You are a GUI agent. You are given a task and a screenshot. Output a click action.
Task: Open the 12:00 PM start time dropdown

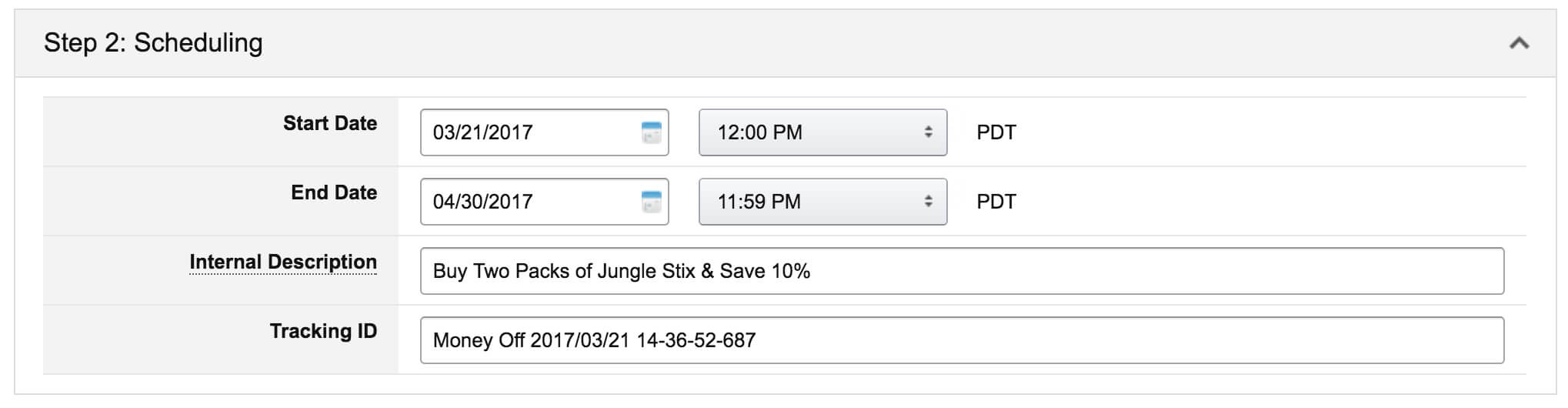pos(822,132)
